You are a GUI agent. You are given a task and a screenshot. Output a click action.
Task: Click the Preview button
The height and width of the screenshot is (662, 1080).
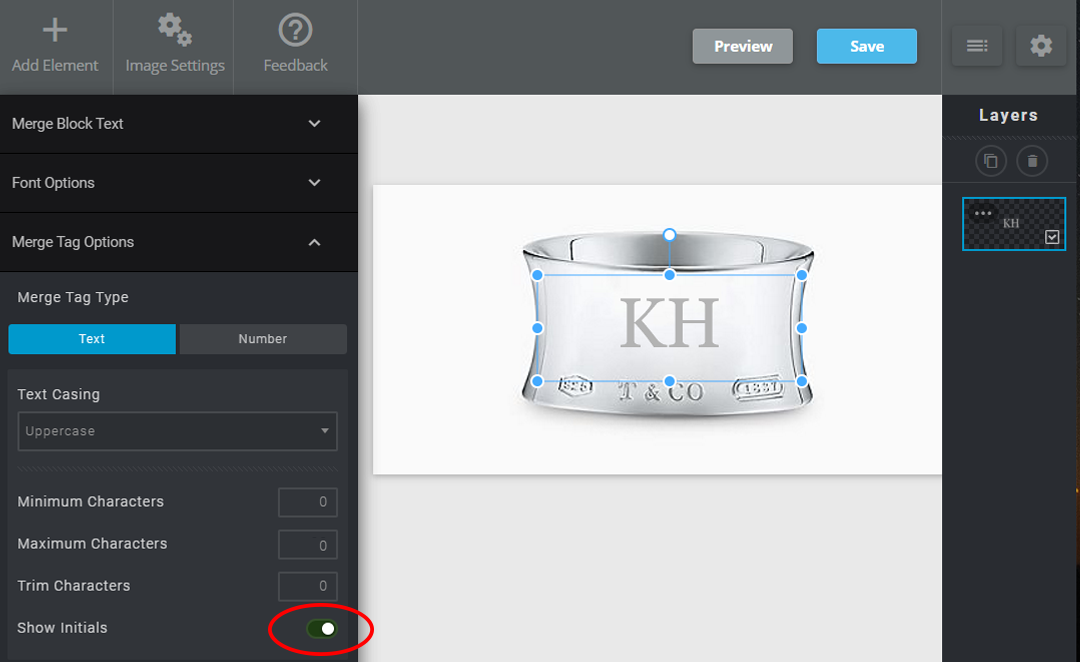click(742, 46)
